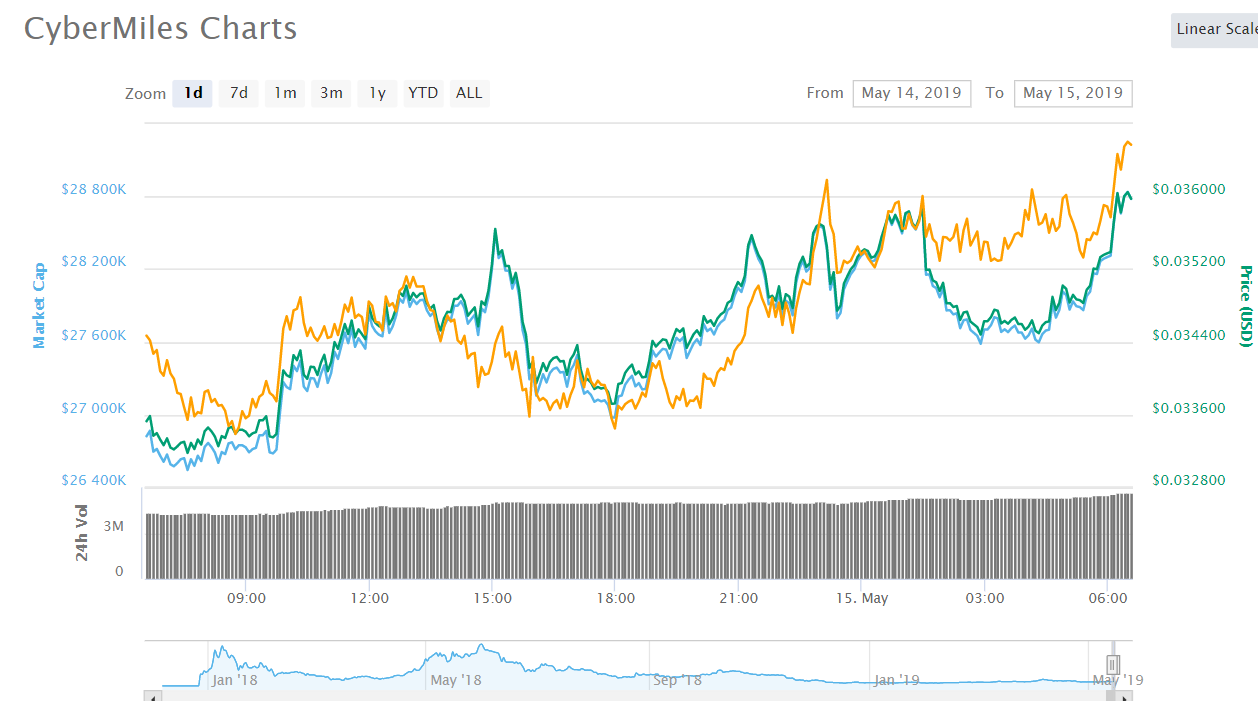The image size is (1258, 701).
Task: Click the navigator range handle near May '19
Action: 1113,665
